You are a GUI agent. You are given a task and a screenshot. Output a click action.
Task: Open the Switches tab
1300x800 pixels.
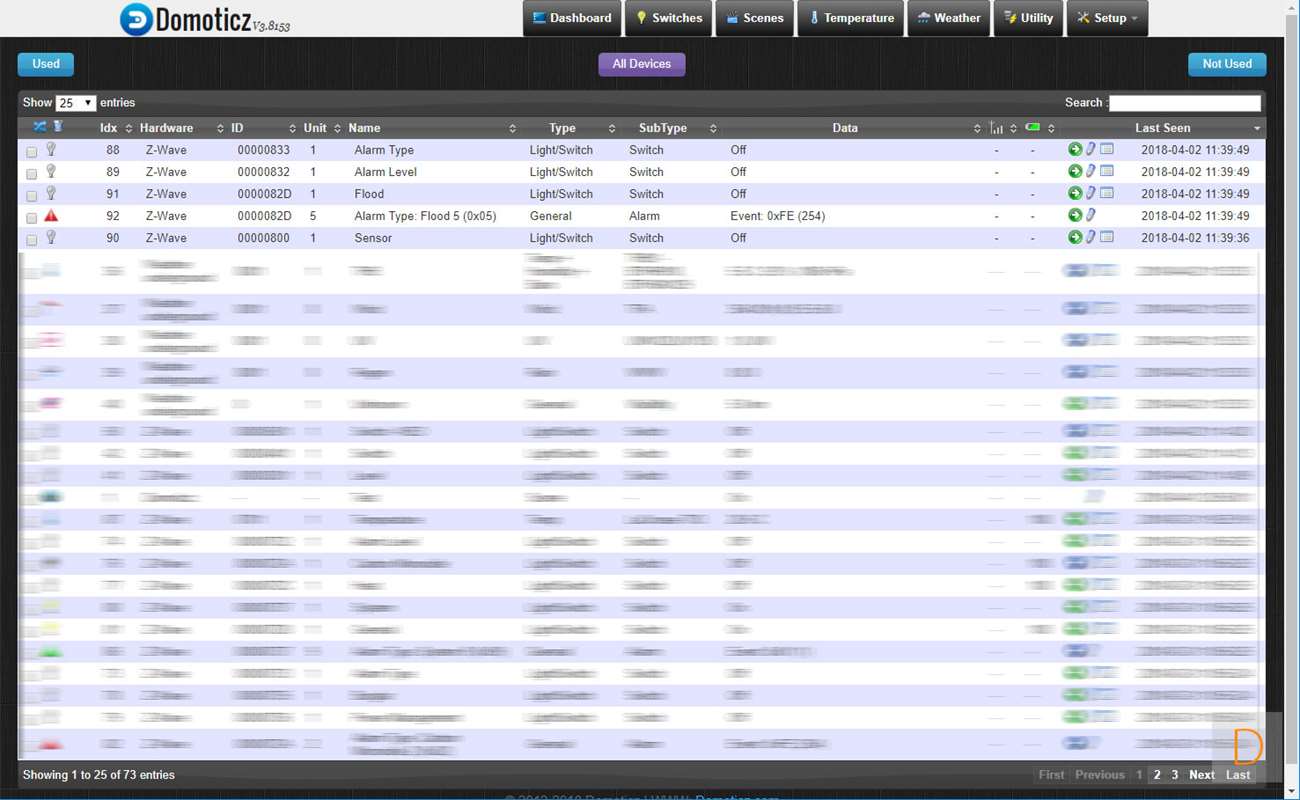669,18
